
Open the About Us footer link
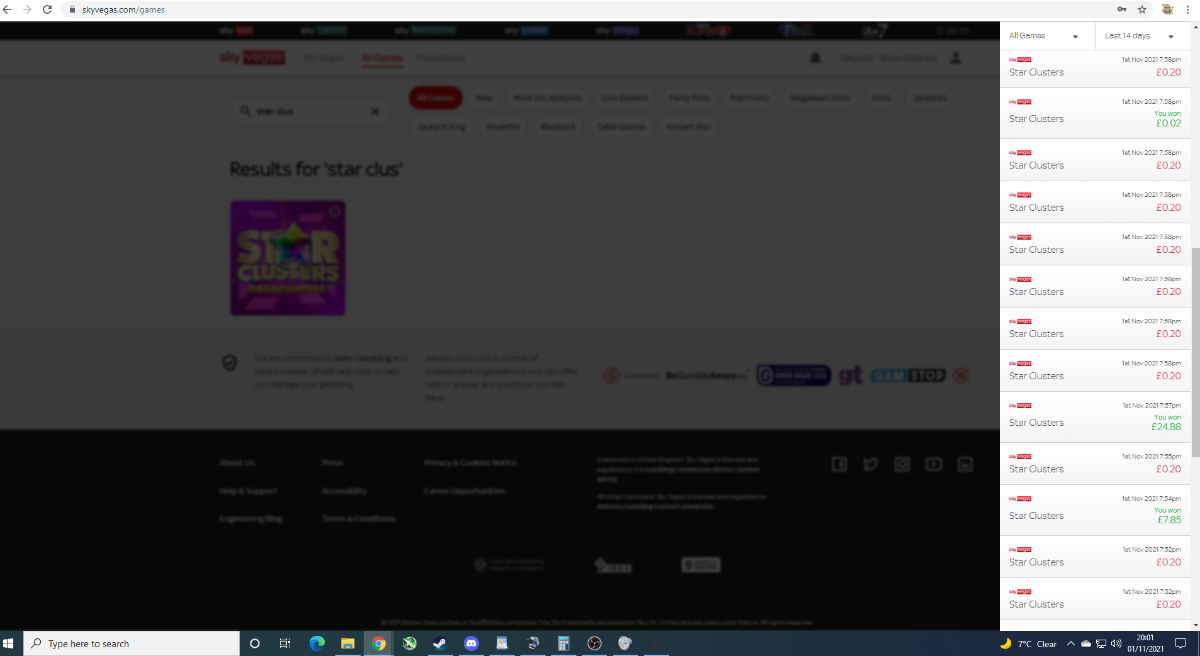coord(237,463)
